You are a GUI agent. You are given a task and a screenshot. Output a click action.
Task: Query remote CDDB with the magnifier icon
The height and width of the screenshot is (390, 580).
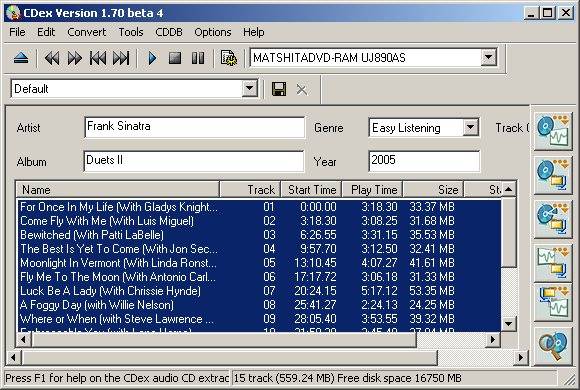(x=553, y=346)
